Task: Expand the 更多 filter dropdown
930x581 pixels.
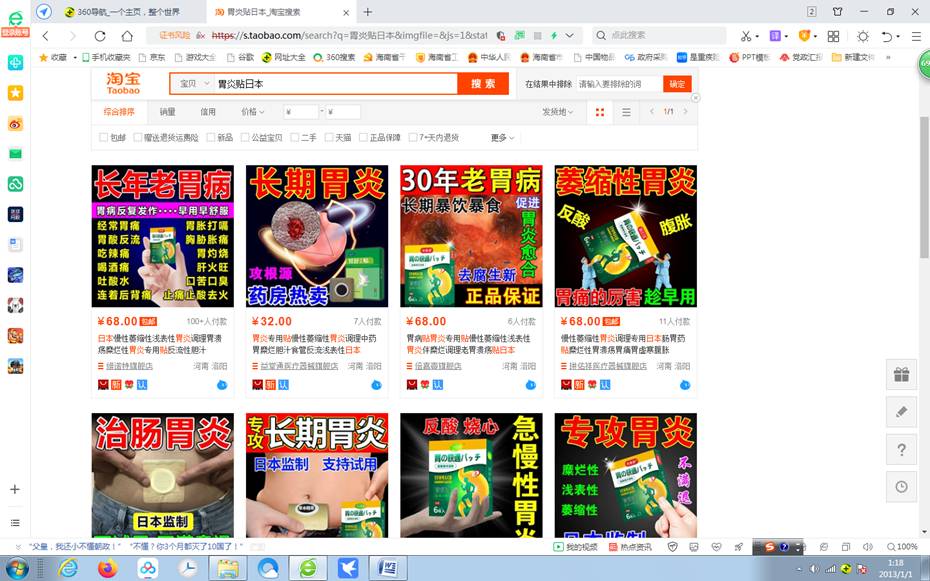Action: 500,138
